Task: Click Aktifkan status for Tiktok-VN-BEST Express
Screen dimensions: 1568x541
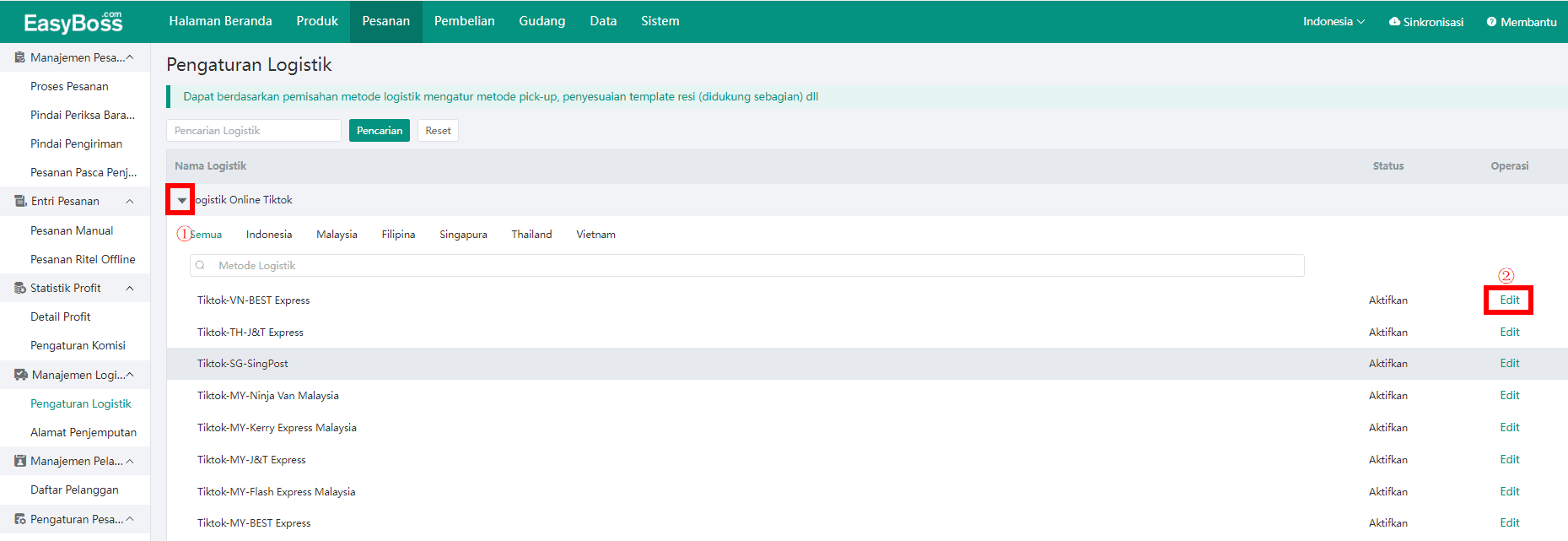Action: [1388, 300]
